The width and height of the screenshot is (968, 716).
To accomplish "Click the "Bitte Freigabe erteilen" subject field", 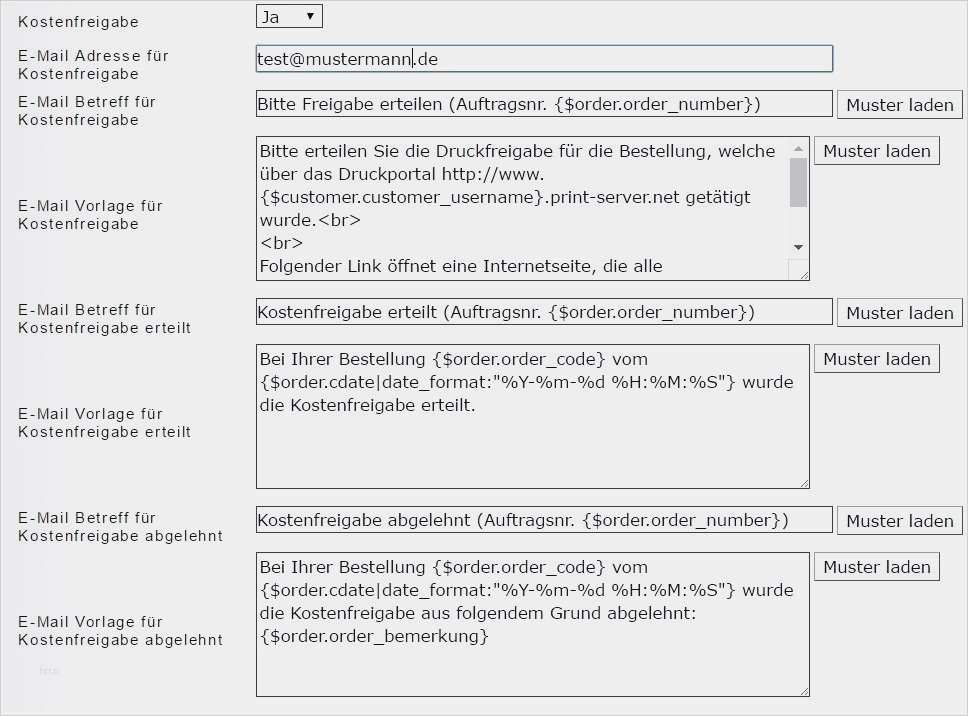I will [x=544, y=103].
